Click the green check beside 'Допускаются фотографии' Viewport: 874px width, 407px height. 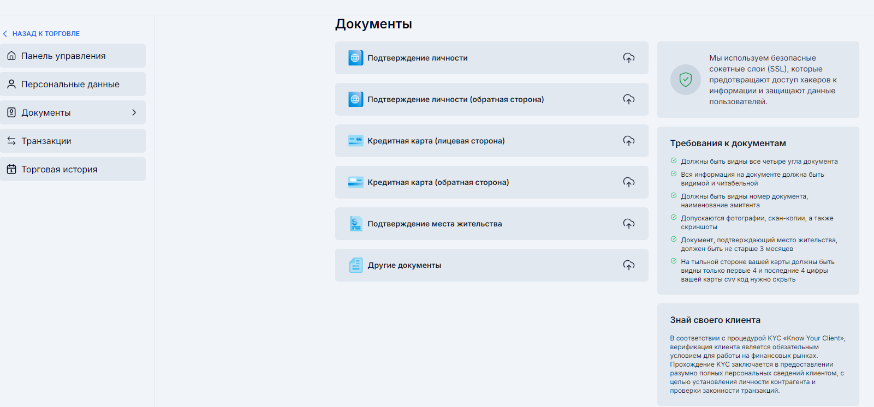674,218
